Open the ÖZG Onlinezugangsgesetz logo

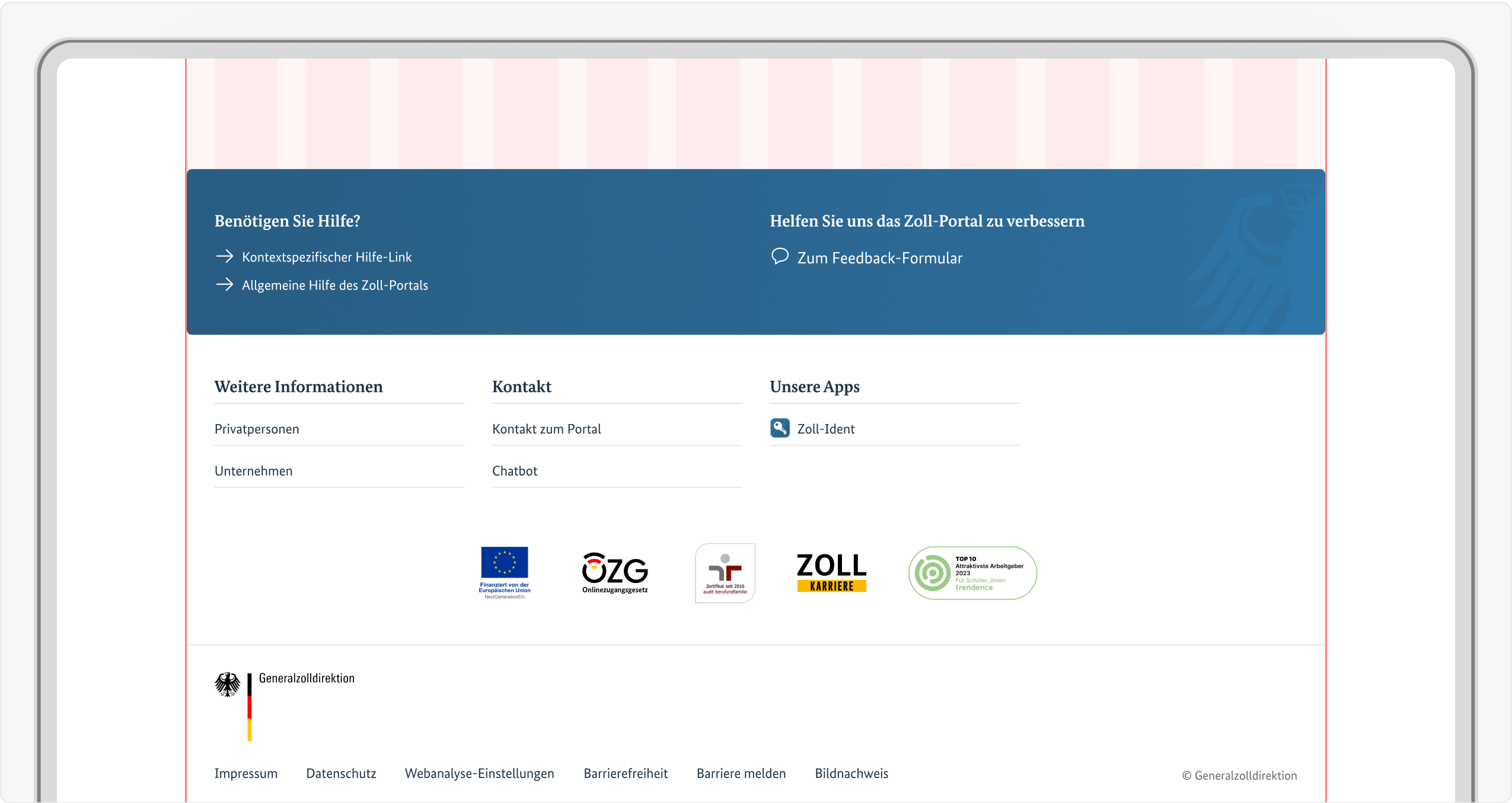[614, 572]
